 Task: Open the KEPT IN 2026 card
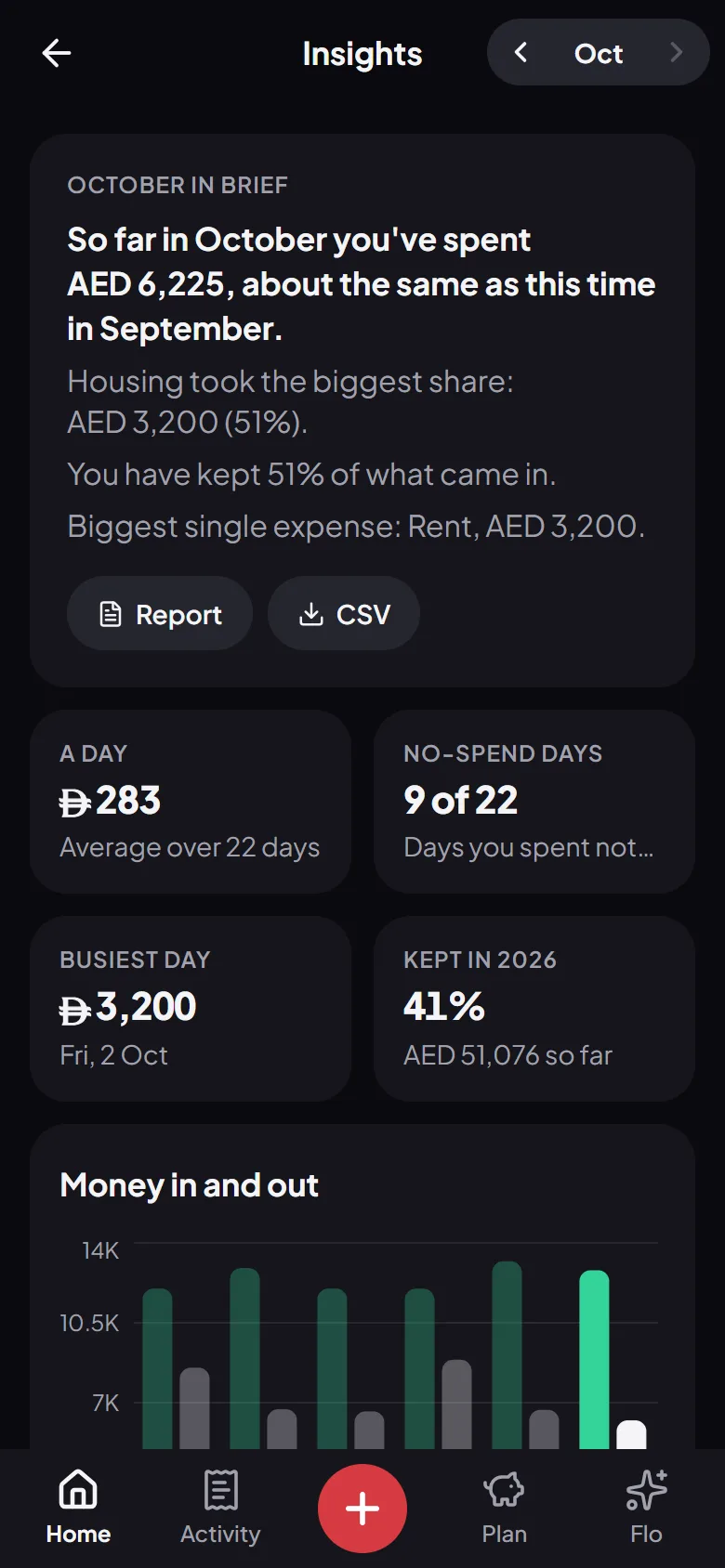coord(534,1009)
